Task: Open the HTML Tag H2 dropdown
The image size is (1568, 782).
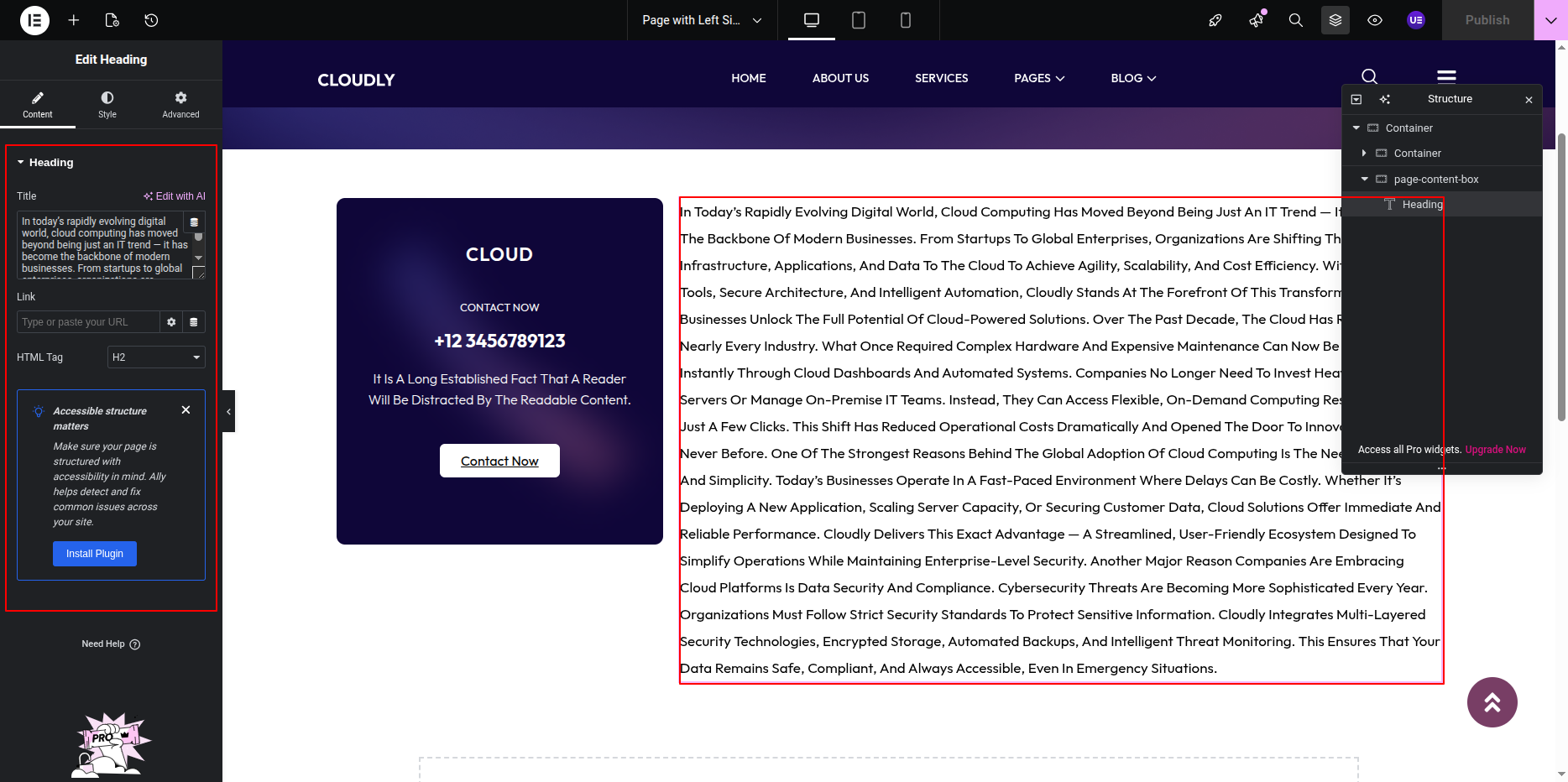Action: [156, 357]
